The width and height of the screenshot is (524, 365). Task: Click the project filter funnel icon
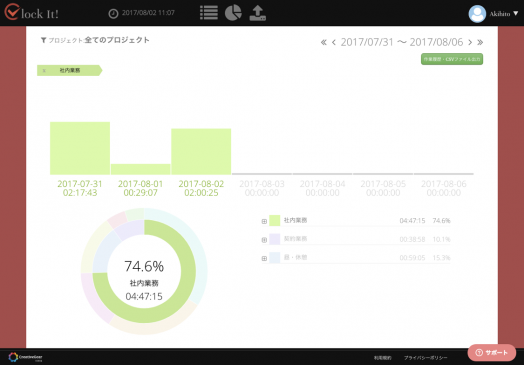pyautogui.click(x=43, y=40)
